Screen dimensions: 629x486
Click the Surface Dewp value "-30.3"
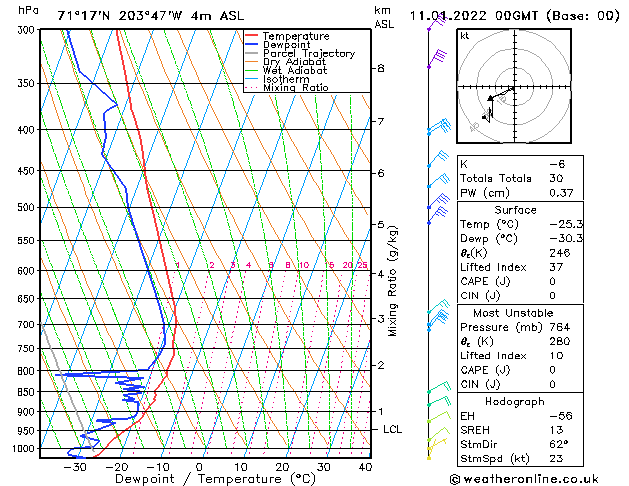pyautogui.click(x=566, y=239)
